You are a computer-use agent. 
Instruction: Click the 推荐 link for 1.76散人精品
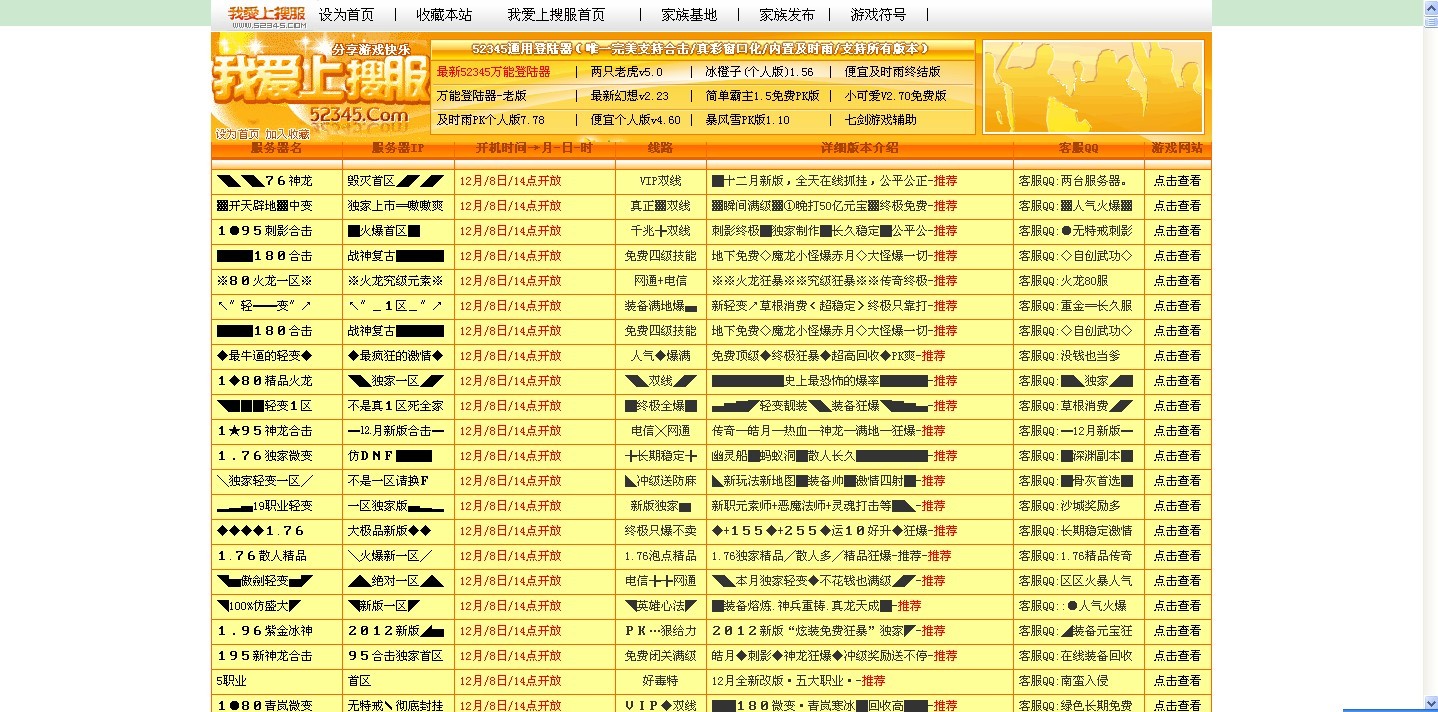939,555
